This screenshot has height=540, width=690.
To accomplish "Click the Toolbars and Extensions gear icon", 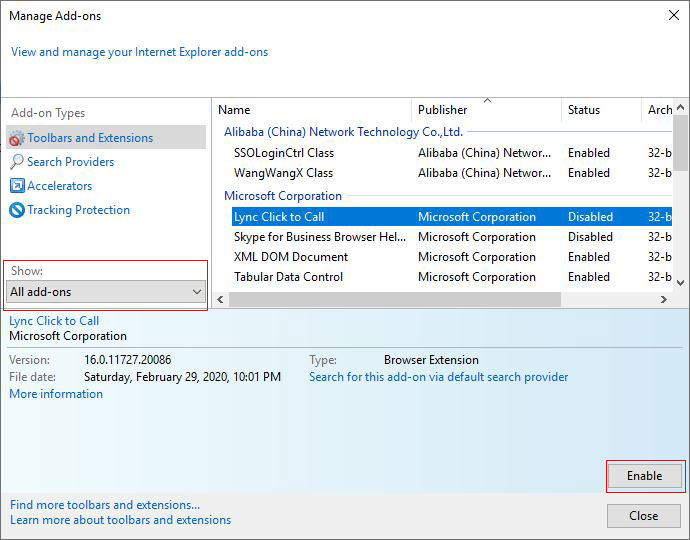I will 16,138.
